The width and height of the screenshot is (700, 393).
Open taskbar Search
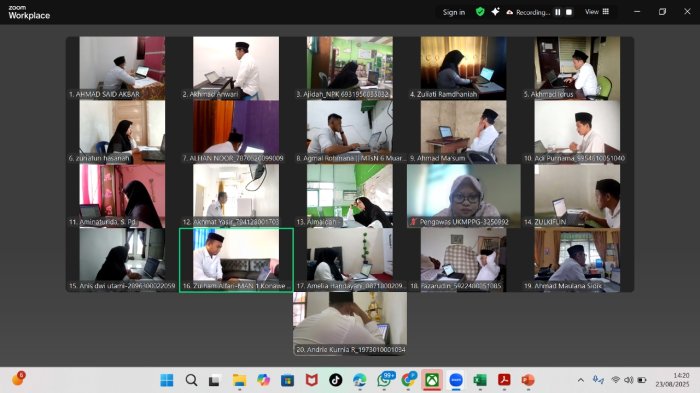coord(191,380)
